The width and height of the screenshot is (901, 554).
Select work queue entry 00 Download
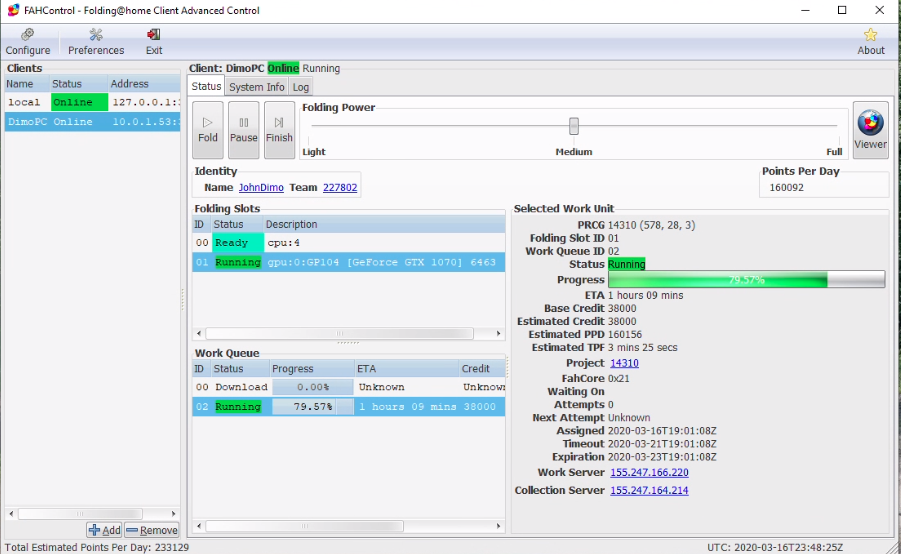[349, 387]
